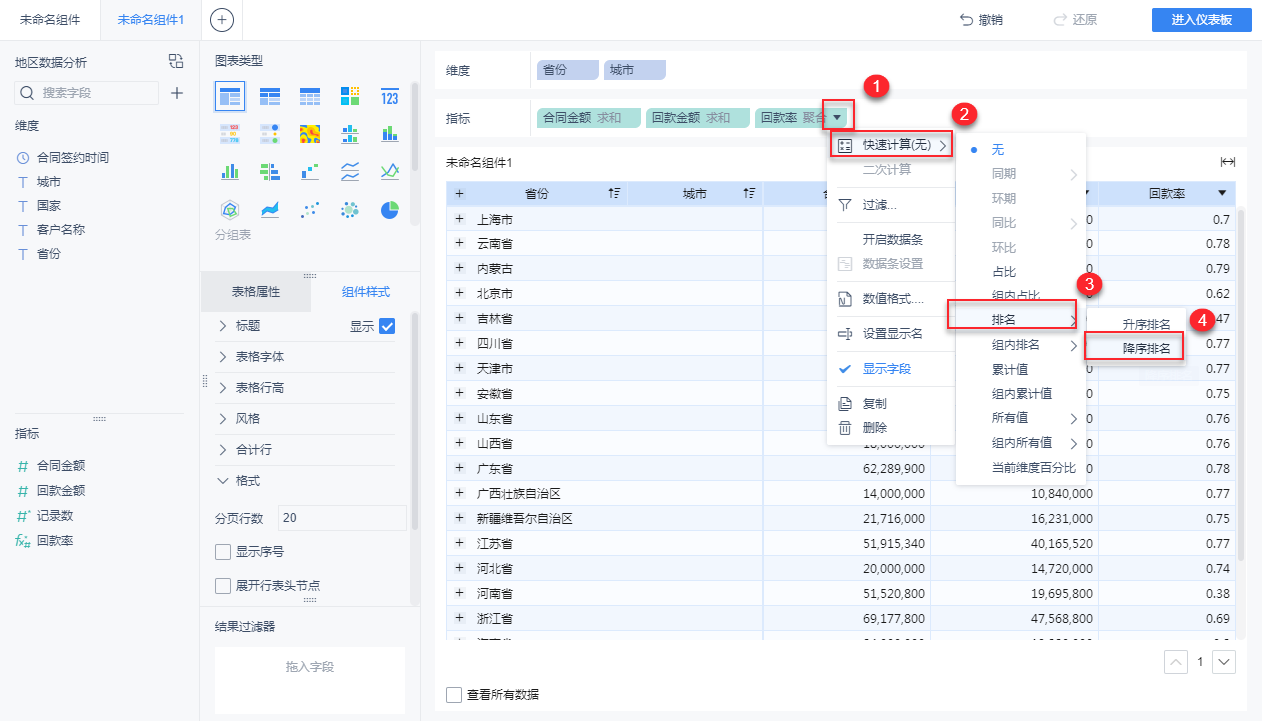1262x721 pixels.
Task: Open the 回款率 column header dropdown
Action: [1221, 193]
